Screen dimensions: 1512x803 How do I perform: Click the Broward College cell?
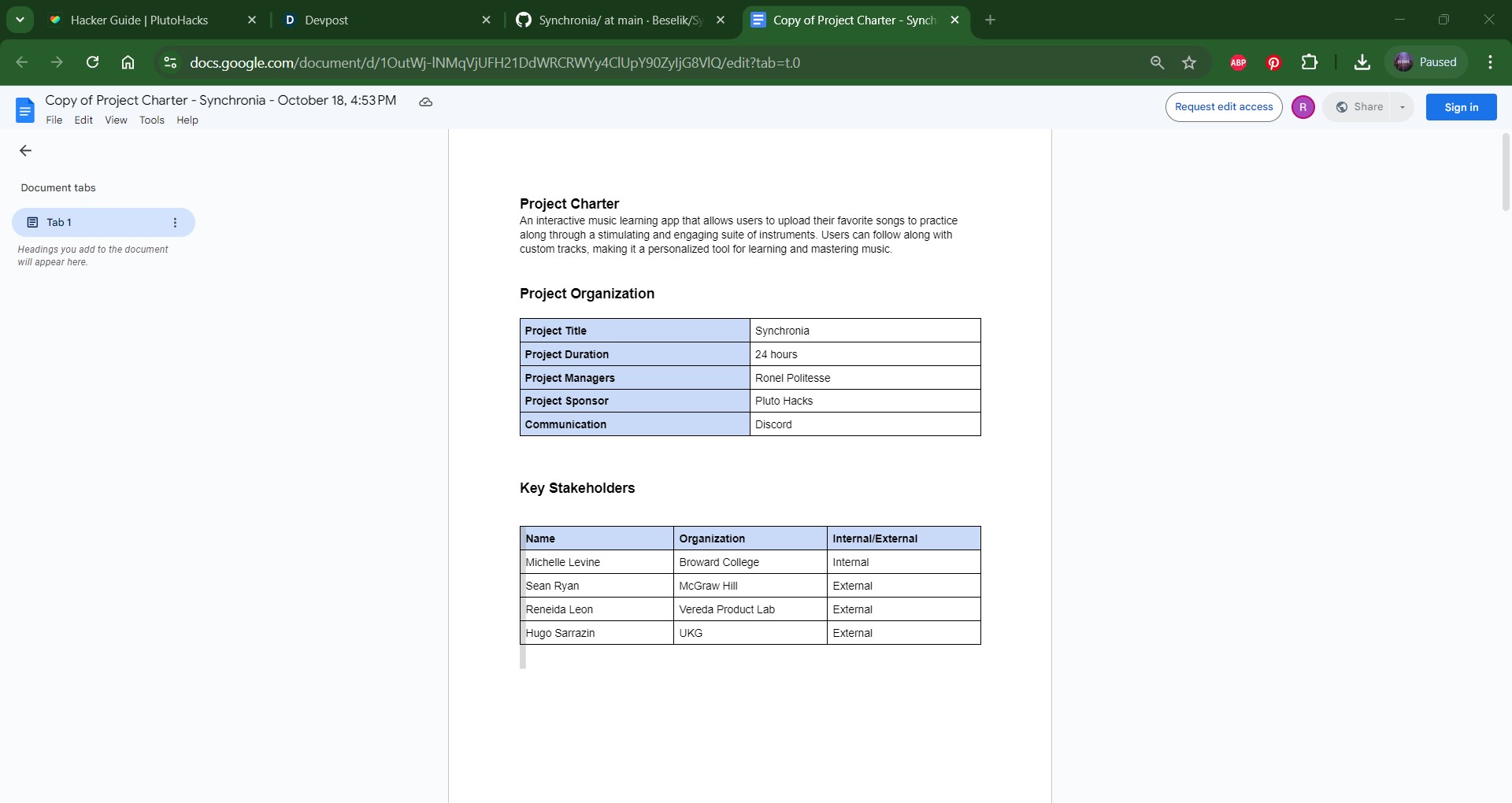click(x=750, y=562)
